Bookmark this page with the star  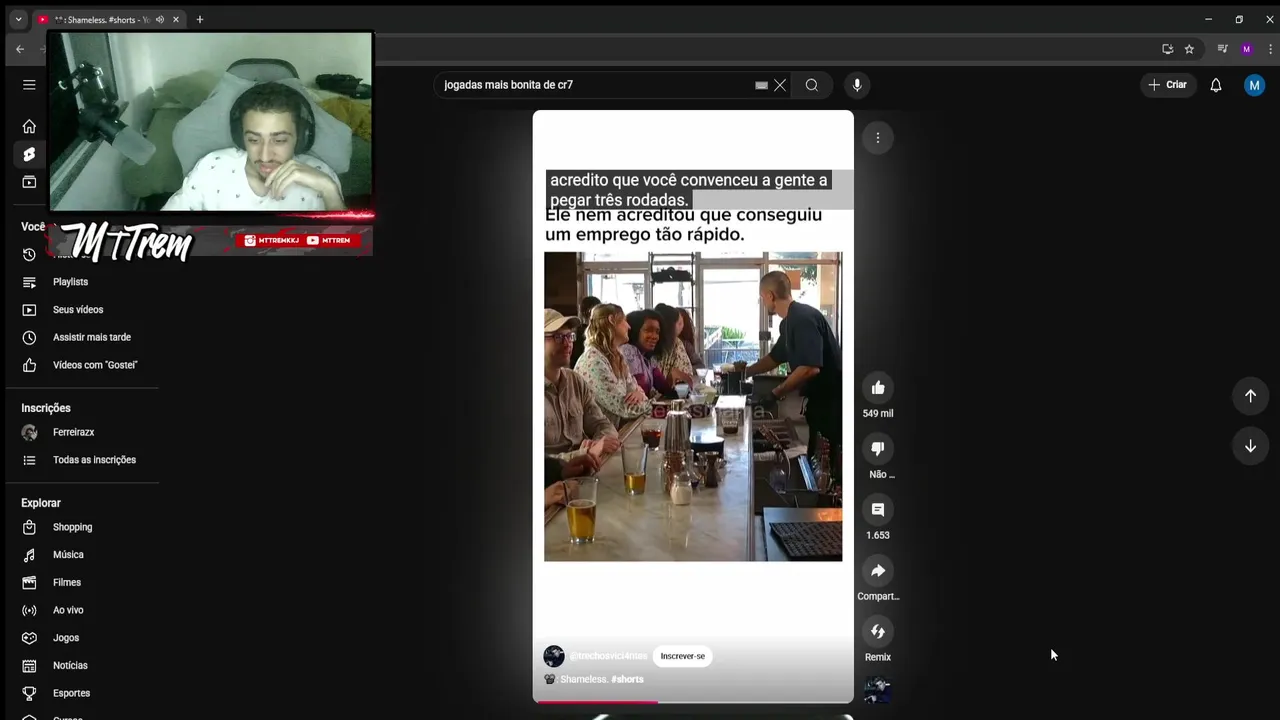pyautogui.click(x=1189, y=49)
